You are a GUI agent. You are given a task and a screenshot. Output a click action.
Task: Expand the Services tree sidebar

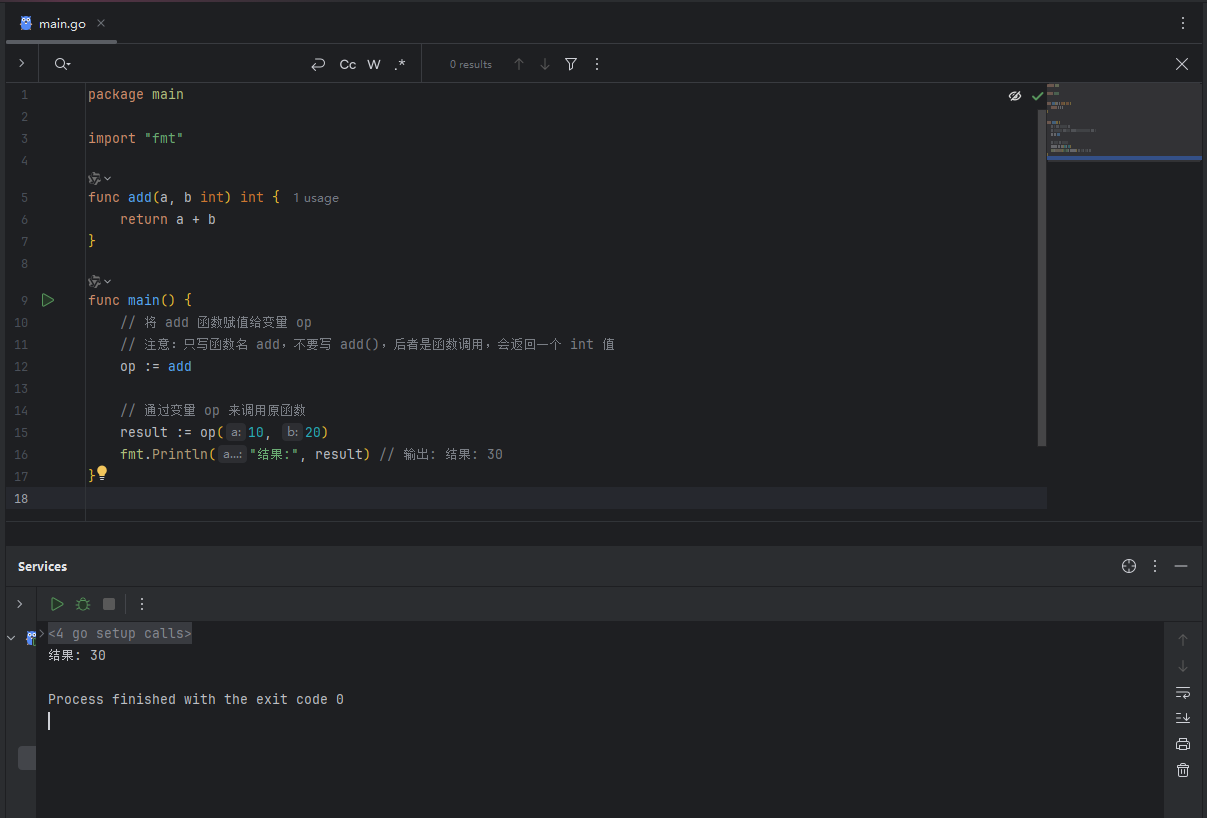coord(19,604)
